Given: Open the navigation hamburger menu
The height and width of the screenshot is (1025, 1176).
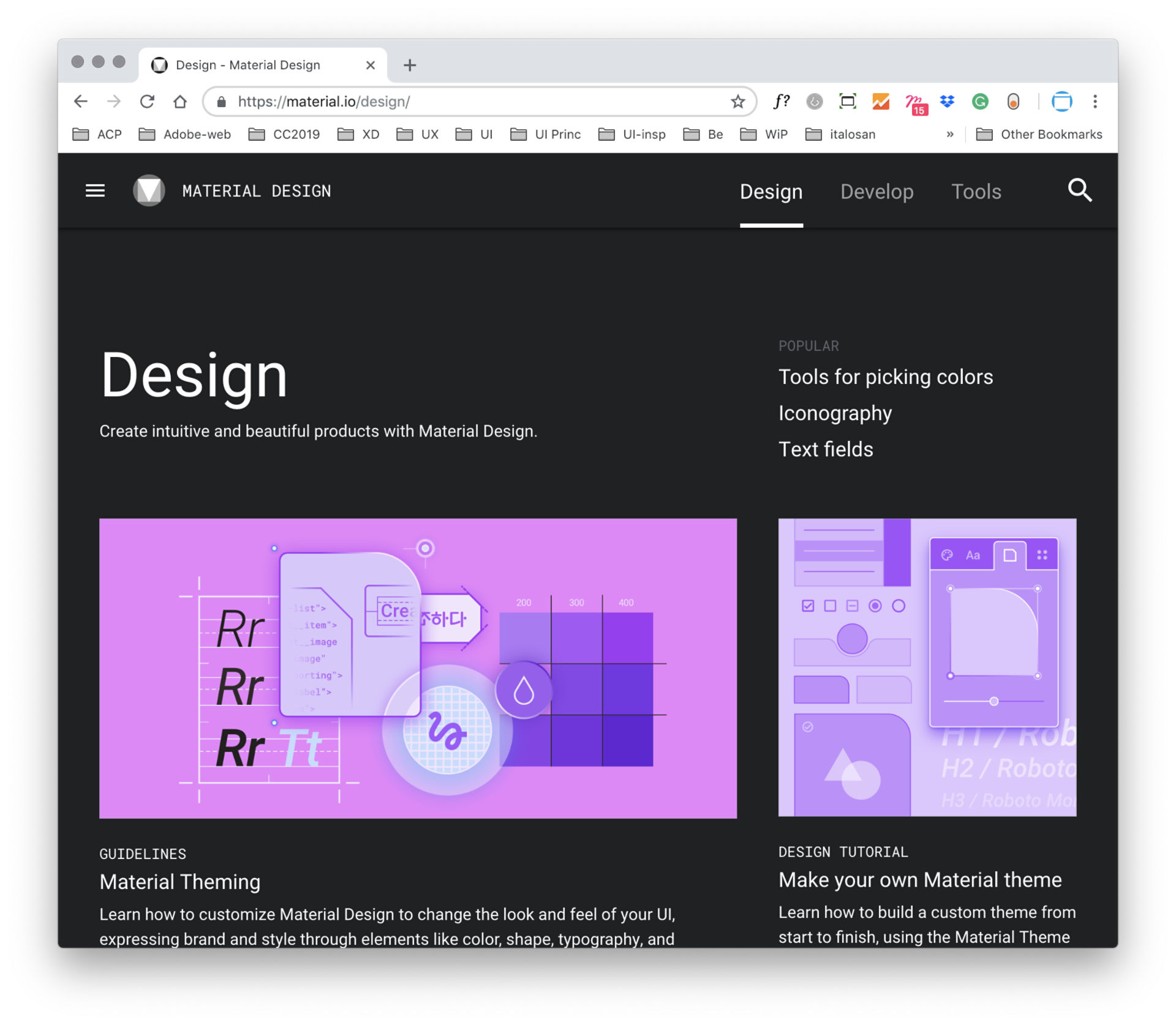Looking at the screenshot, I should point(95,190).
